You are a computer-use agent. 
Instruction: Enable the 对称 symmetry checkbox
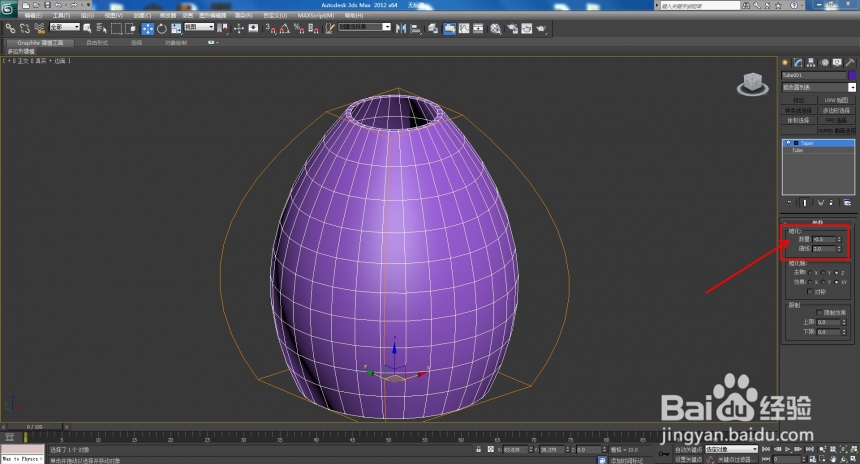click(x=810, y=292)
